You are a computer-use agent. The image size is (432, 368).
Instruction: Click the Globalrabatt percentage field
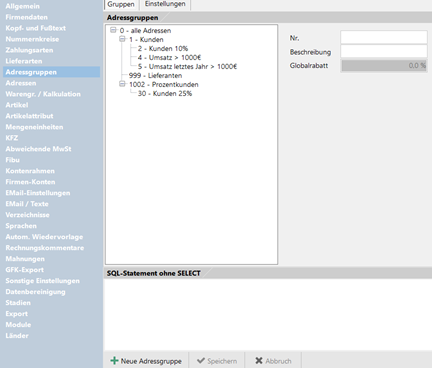tap(384, 66)
